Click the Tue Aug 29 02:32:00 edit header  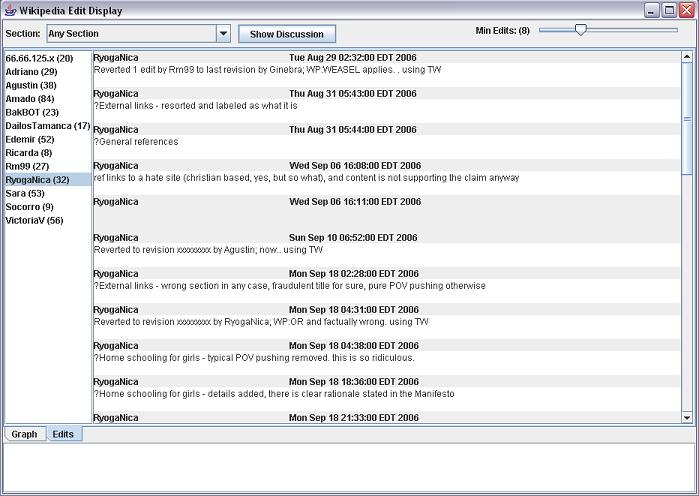tap(387, 57)
